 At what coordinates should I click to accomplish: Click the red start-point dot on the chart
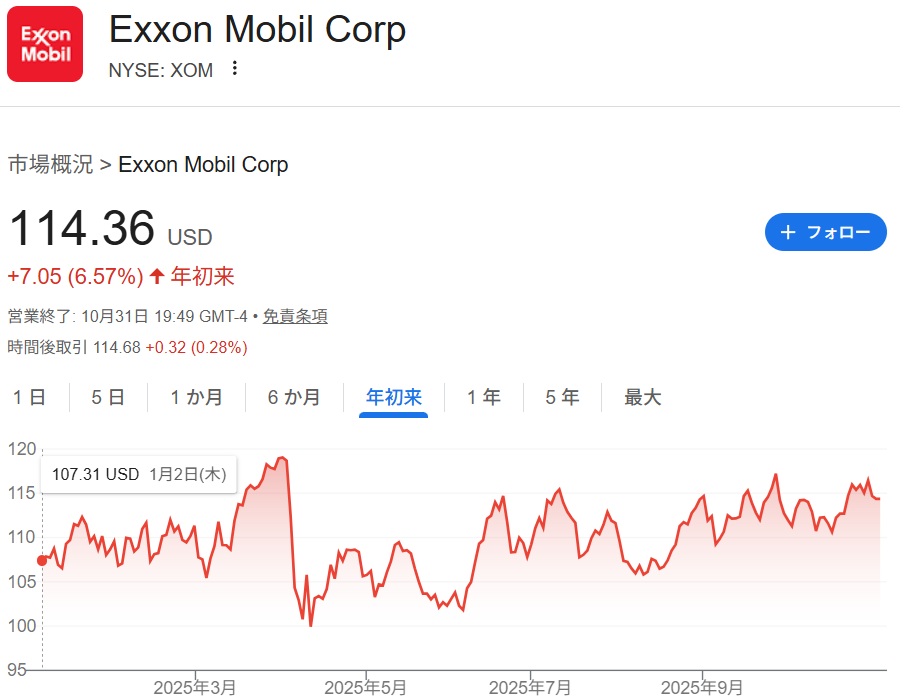(42, 560)
